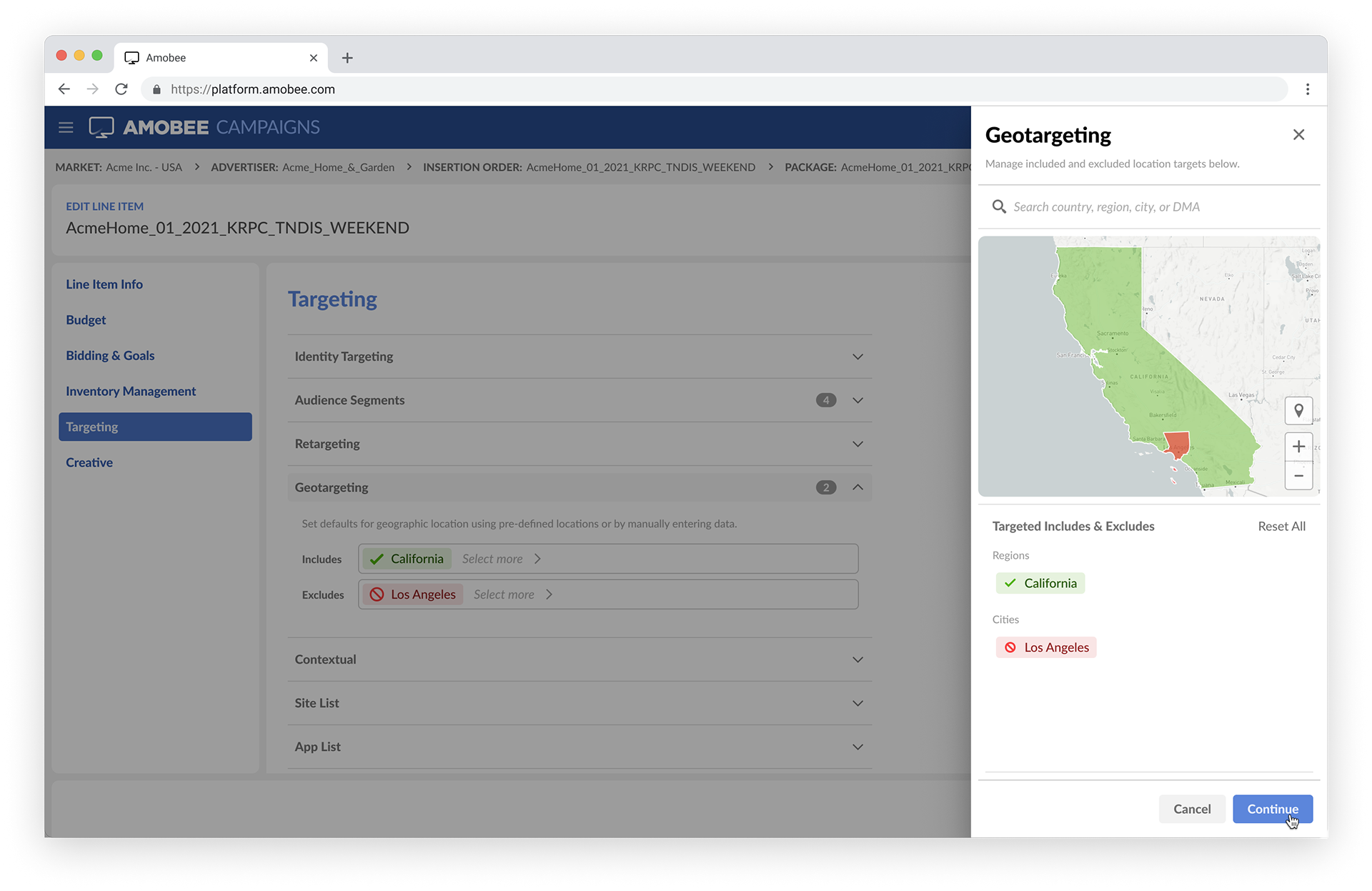Screen dimensions: 1372x891
Task: Click the AMOBEE CAMPAIGNS title
Action: 222,127
